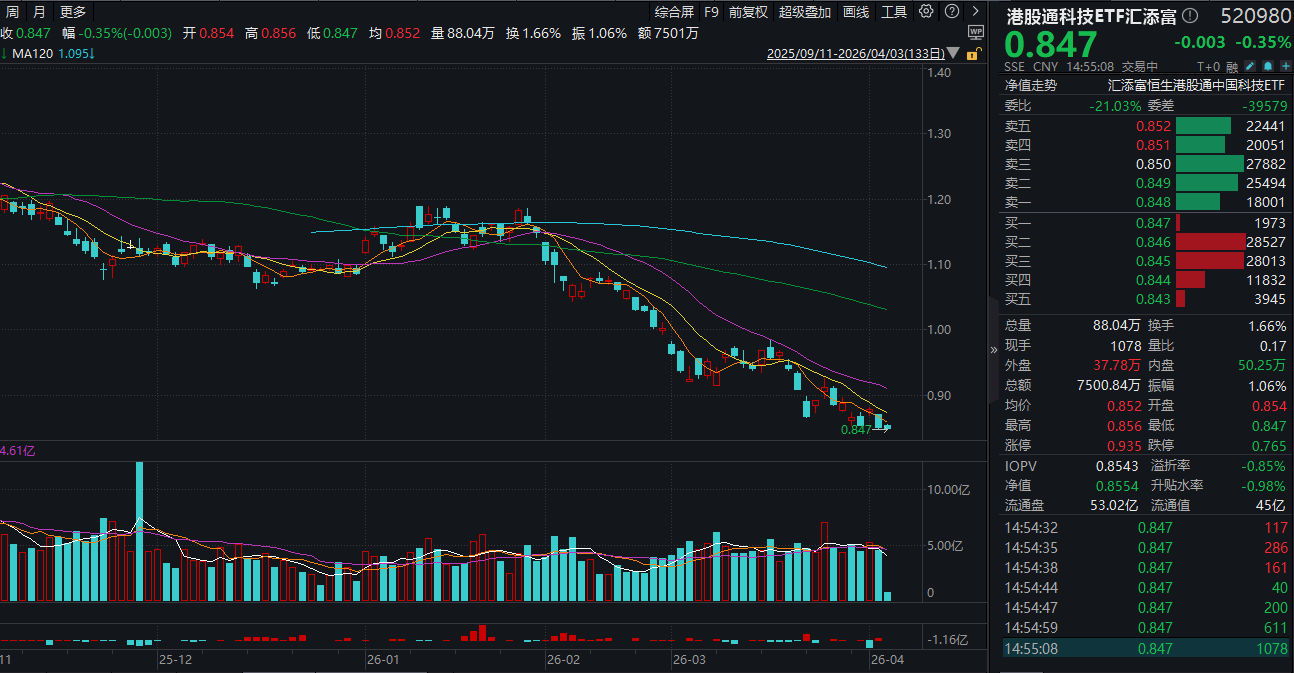The height and width of the screenshot is (673, 1294).
Task: Expand the date range dropdown triangle
Action: click(x=952, y=53)
